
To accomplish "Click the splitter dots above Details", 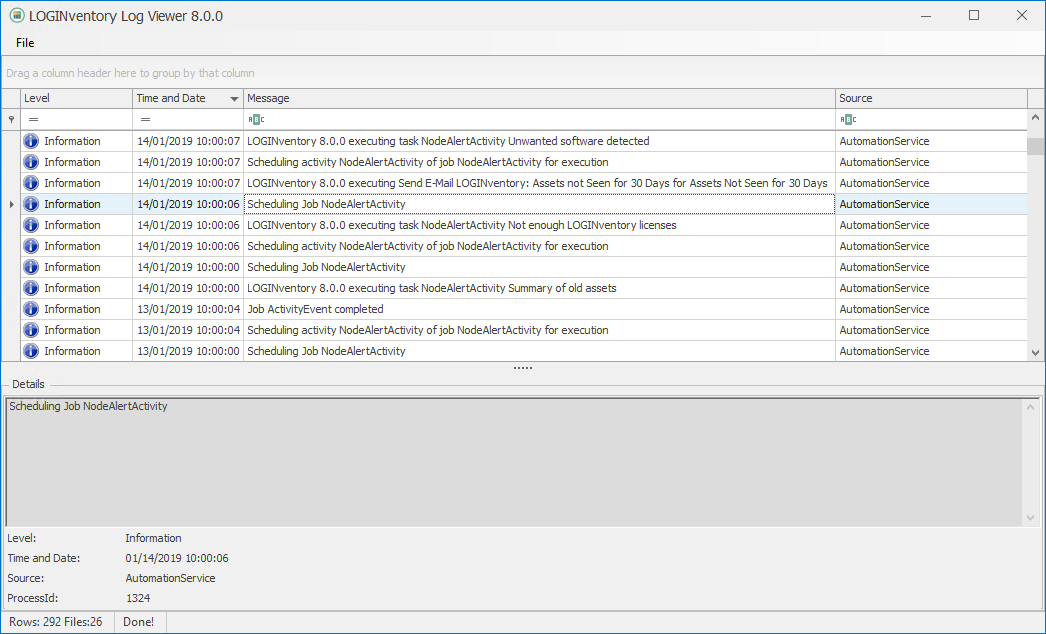I will (522, 368).
